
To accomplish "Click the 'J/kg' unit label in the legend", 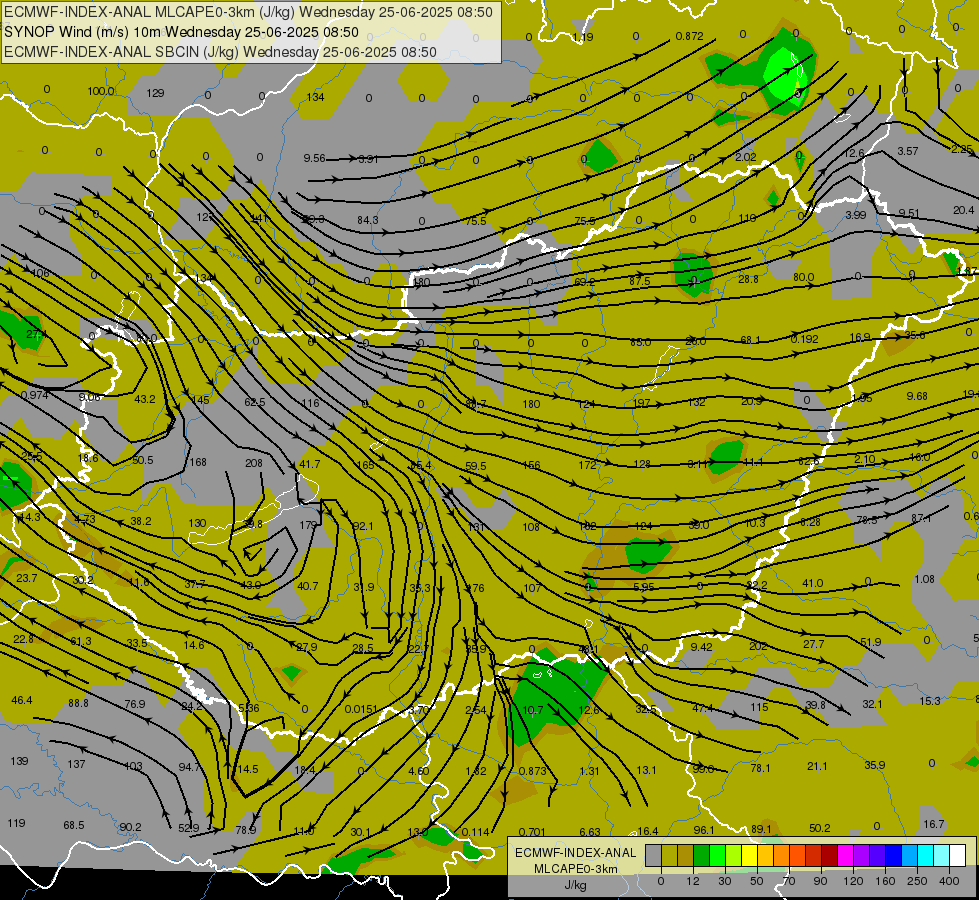I will point(576,885).
